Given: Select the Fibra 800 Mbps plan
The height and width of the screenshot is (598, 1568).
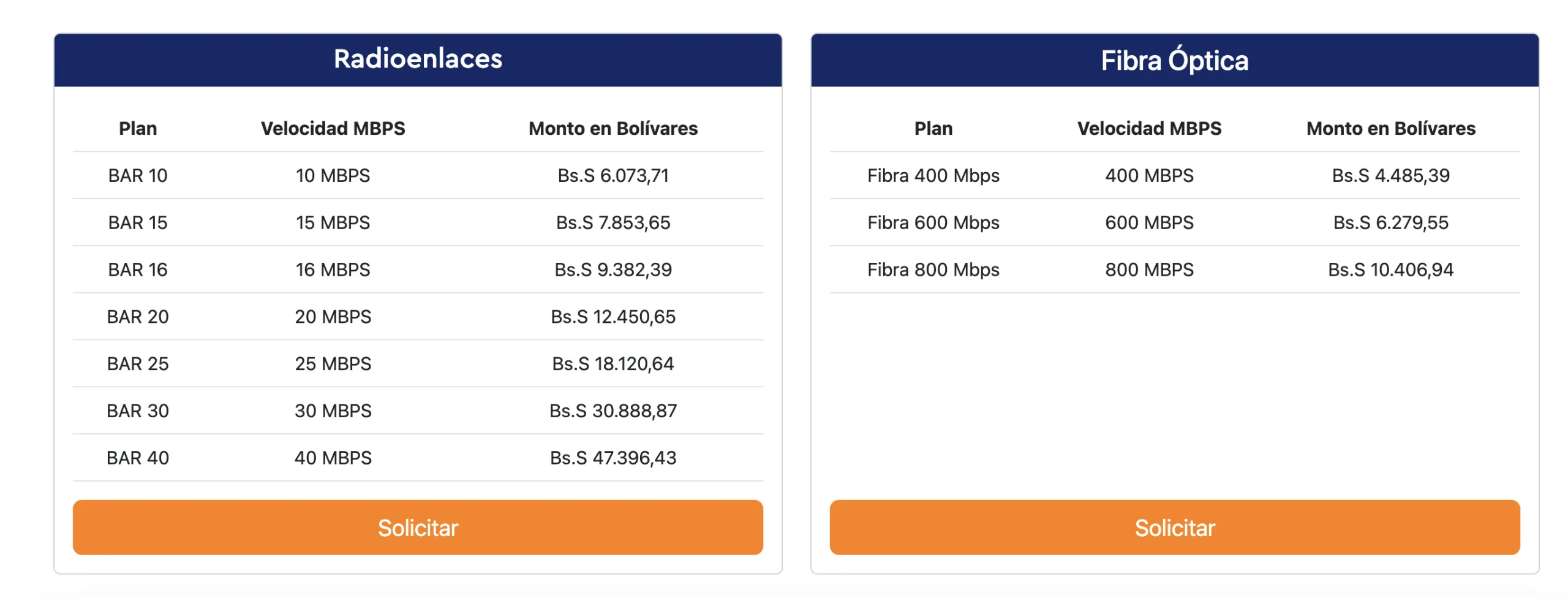Looking at the screenshot, I should tap(932, 270).
